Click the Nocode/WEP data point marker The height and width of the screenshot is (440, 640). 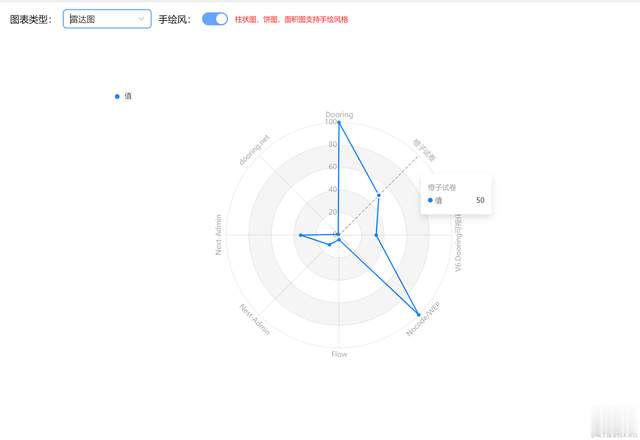[x=419, y=315]
